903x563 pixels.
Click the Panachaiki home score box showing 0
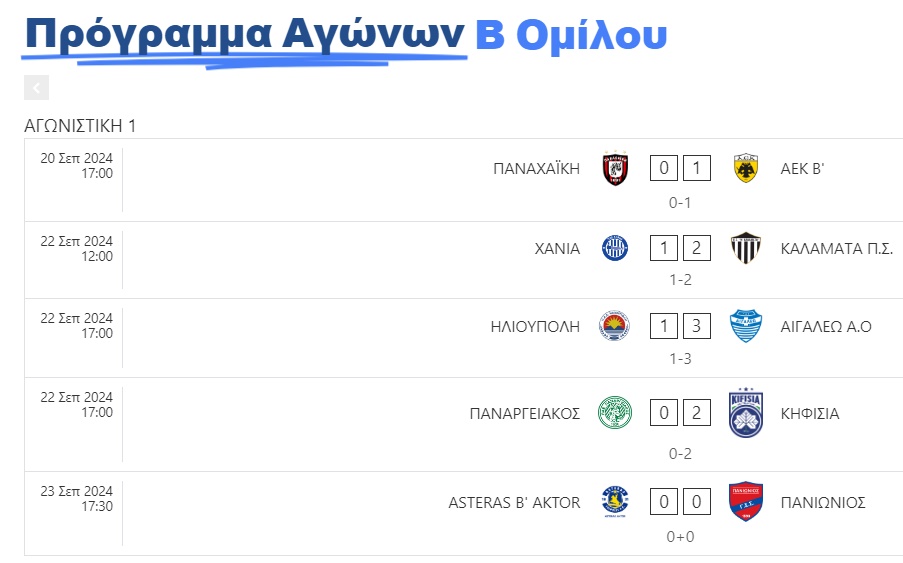pos(663,168)
